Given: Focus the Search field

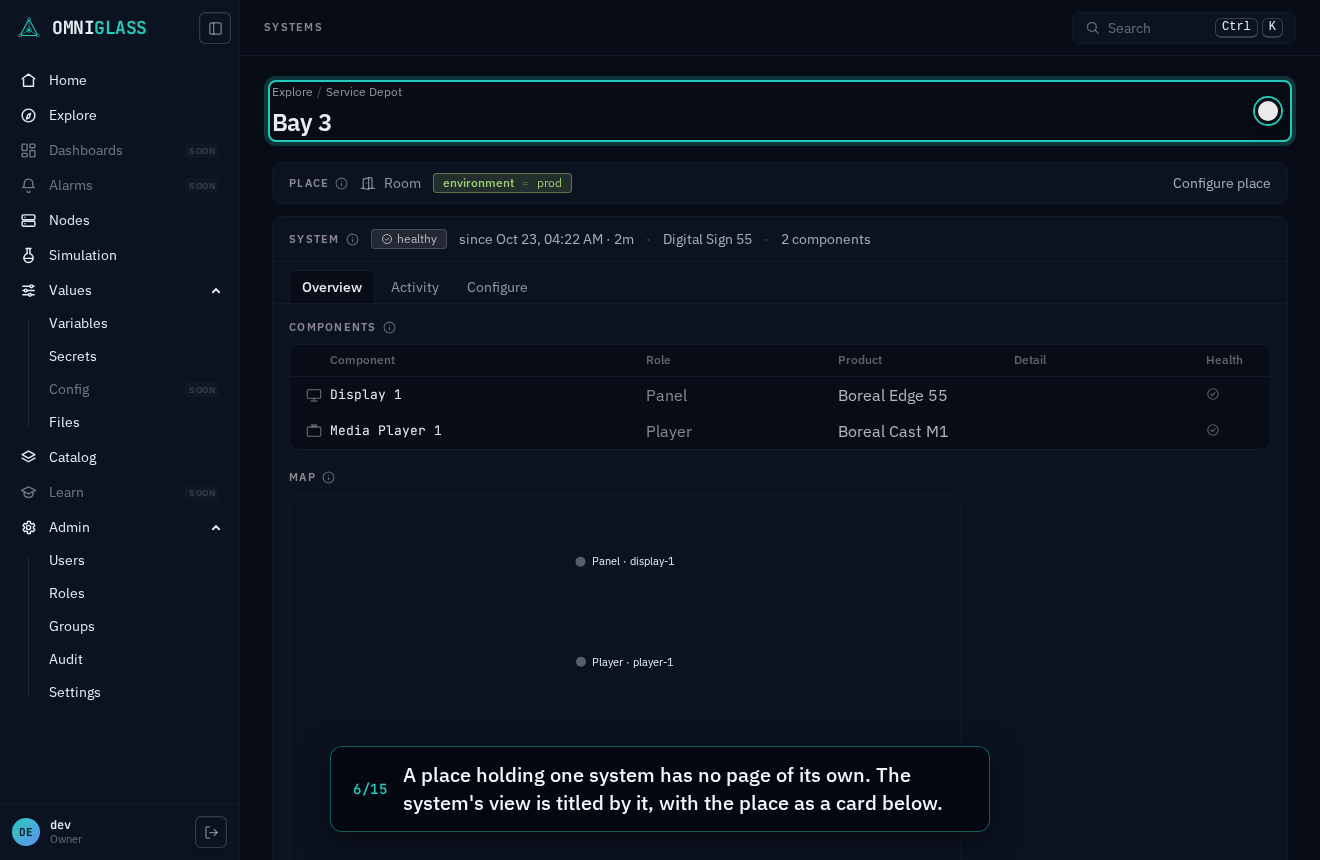Looking at the screenshot, I should pos(1184,28).
